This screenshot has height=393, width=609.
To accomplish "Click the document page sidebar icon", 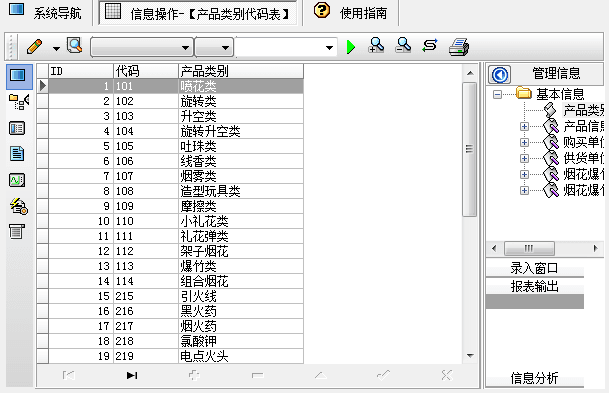I will 17,154.
